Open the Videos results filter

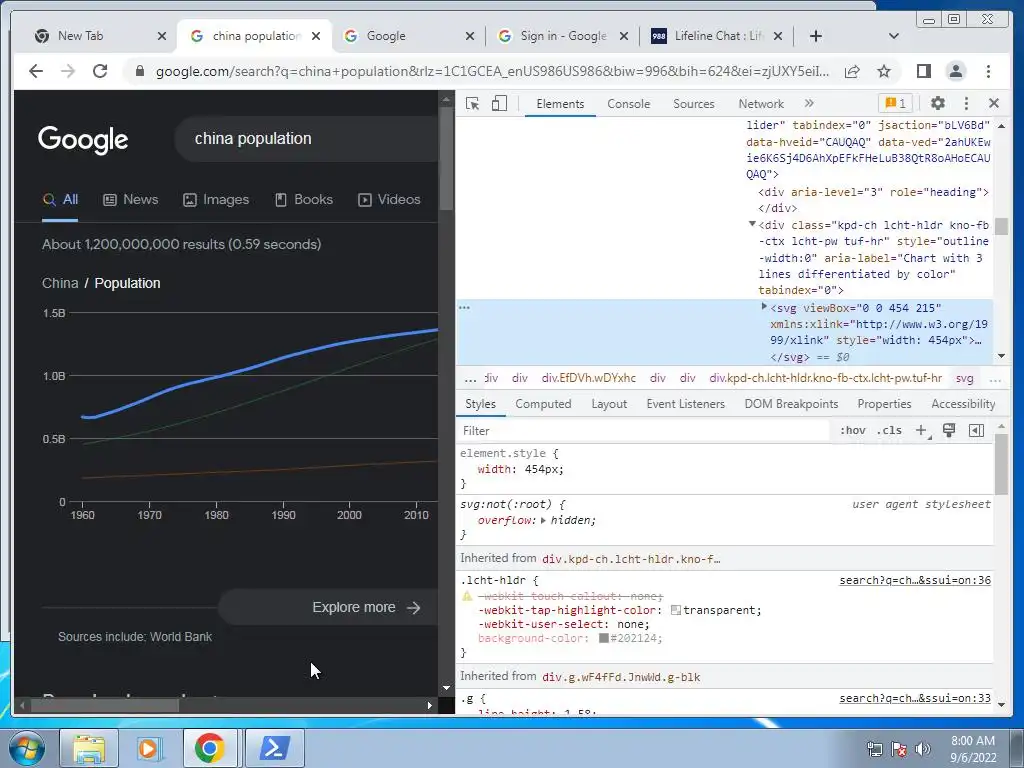(x=389, y=199)
